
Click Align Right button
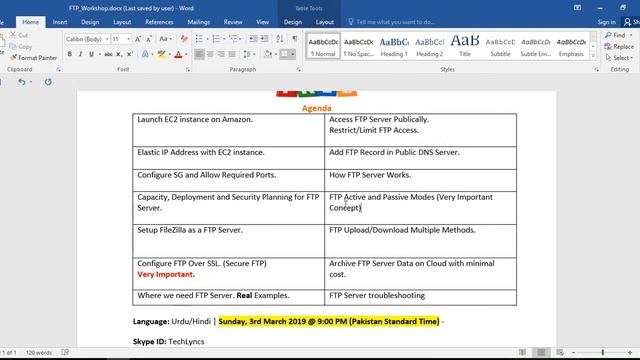pyautogui.click(x=221, y=54)
